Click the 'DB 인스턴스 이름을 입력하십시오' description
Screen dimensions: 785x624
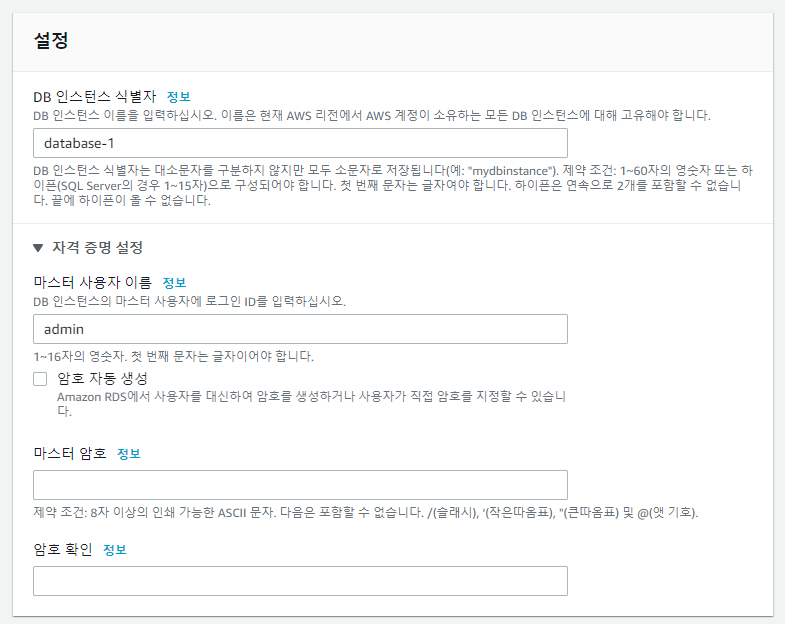point(371,116)
